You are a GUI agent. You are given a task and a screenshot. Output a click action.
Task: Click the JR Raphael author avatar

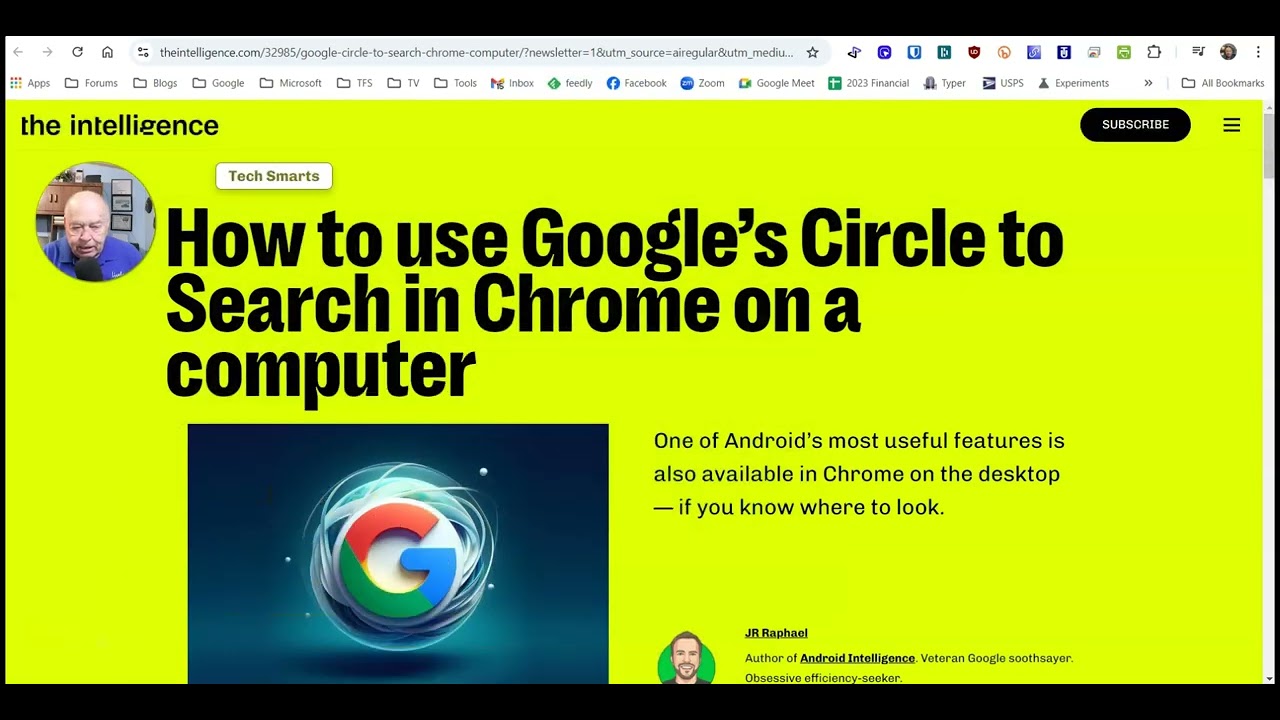[x=686, y=658]
